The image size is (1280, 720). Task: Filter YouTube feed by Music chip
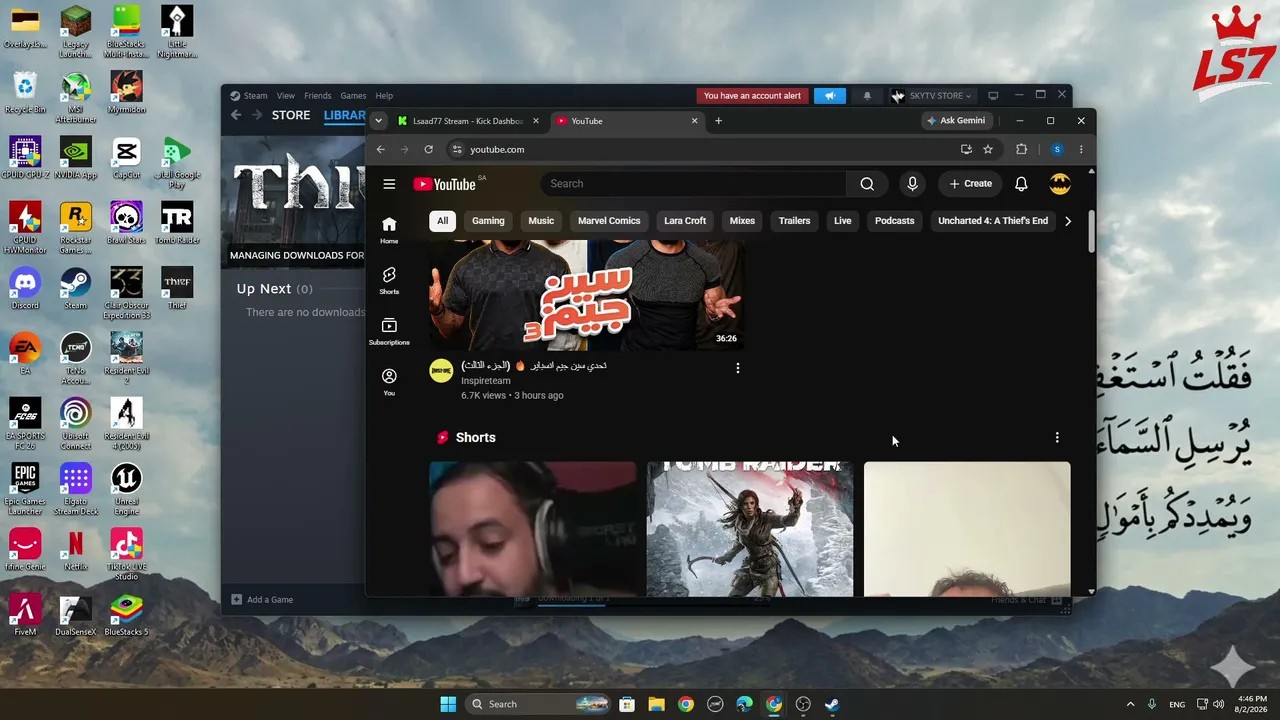point(541,221)
